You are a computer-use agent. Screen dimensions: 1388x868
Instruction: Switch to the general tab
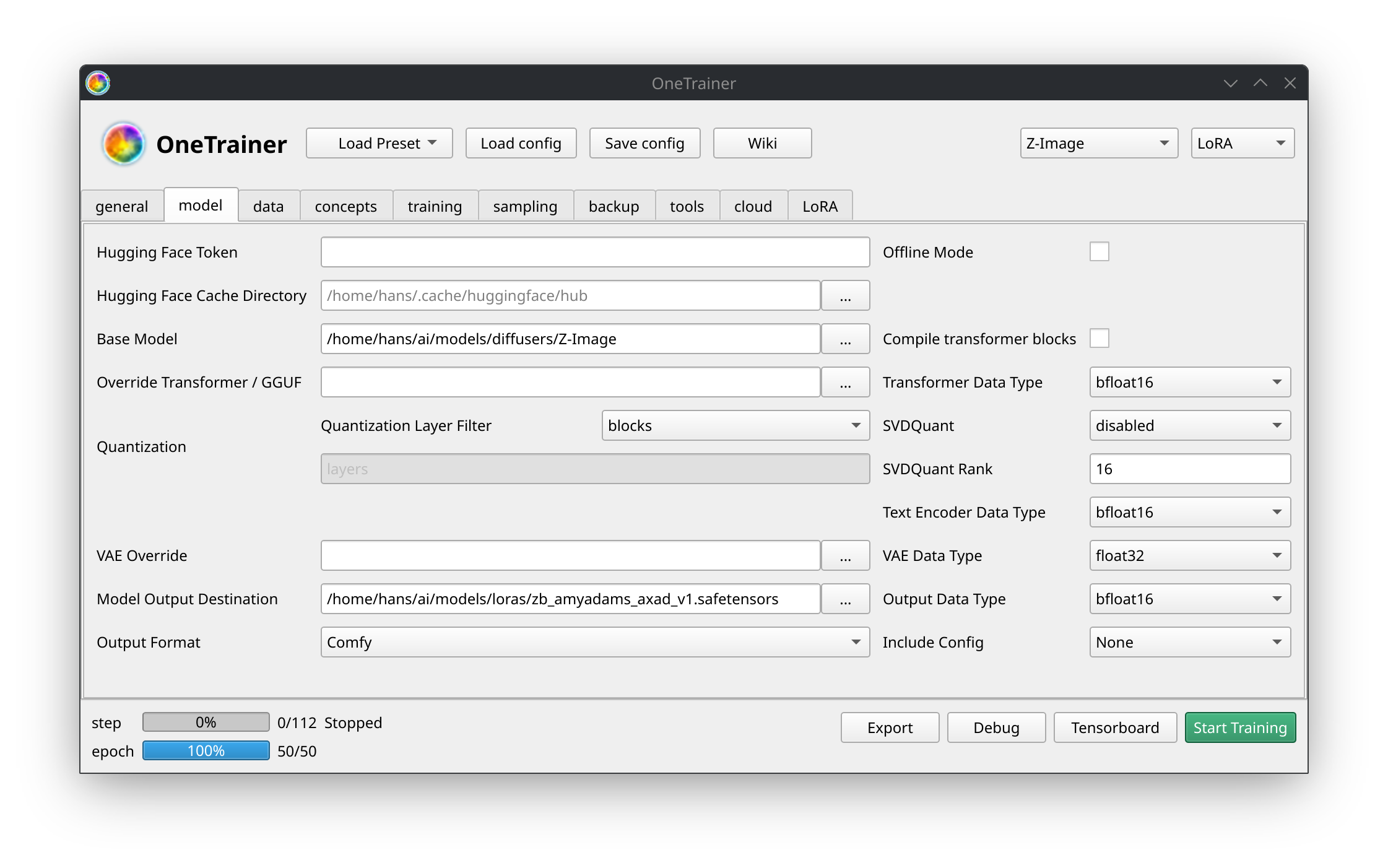click(122, 206)
